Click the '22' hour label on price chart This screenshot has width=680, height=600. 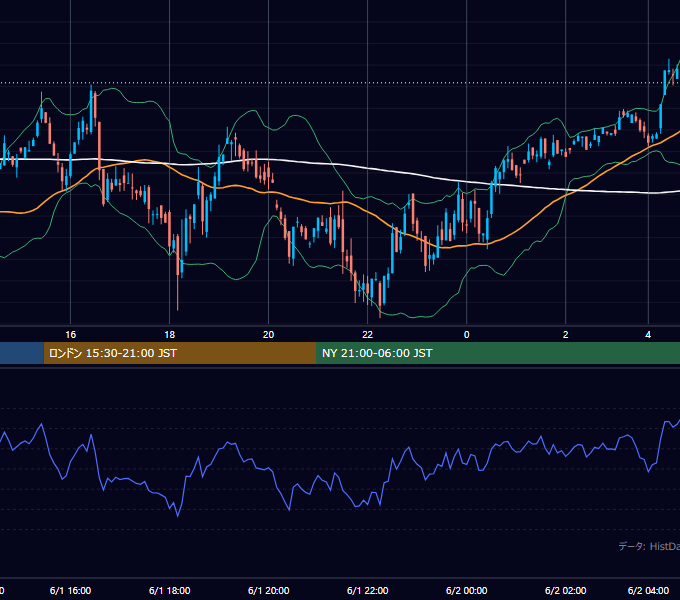367,335
